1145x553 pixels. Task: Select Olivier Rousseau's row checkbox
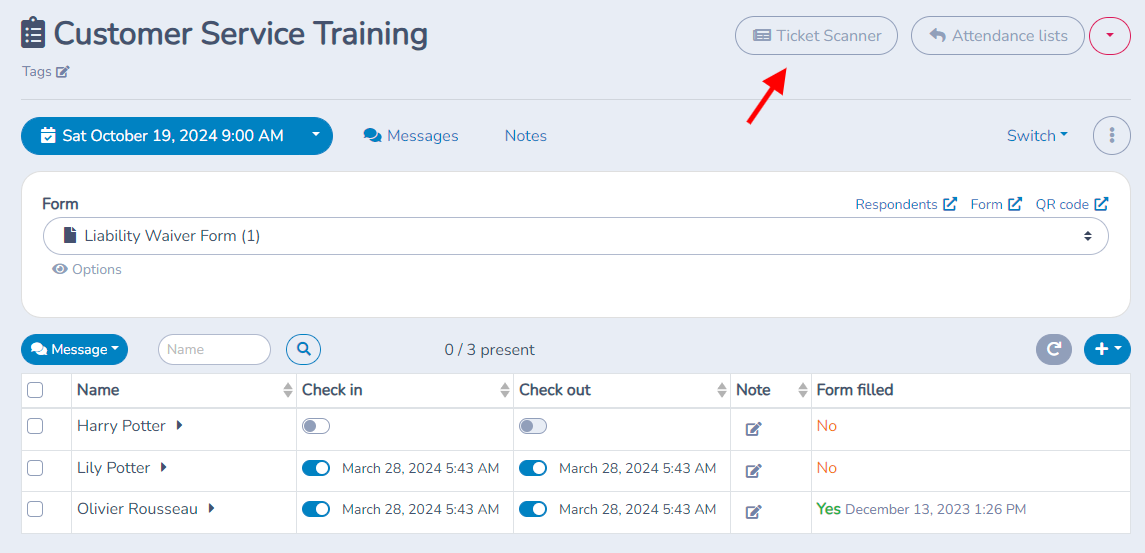[x=35, y=509]
